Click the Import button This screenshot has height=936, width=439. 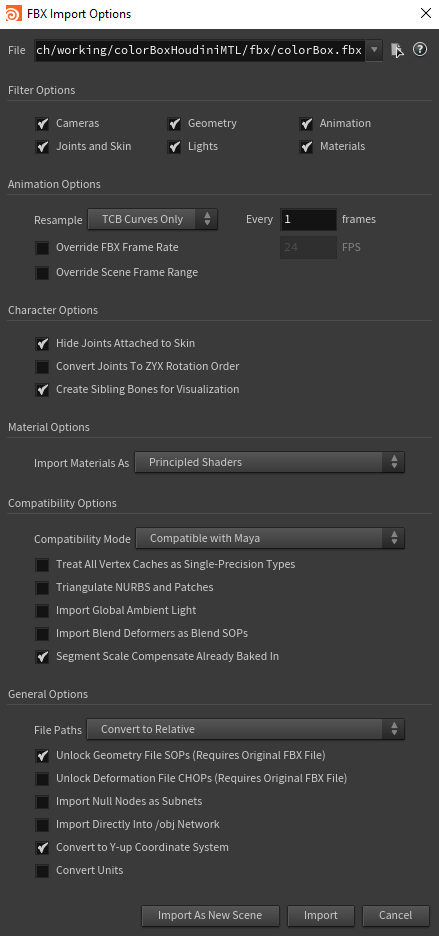[x=321, y=916]
